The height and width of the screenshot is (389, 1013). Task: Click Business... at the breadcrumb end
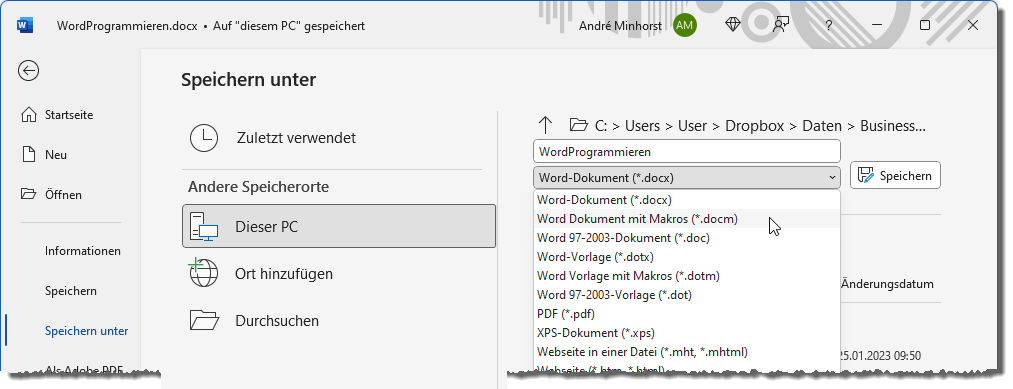click(x=893, y=126)
